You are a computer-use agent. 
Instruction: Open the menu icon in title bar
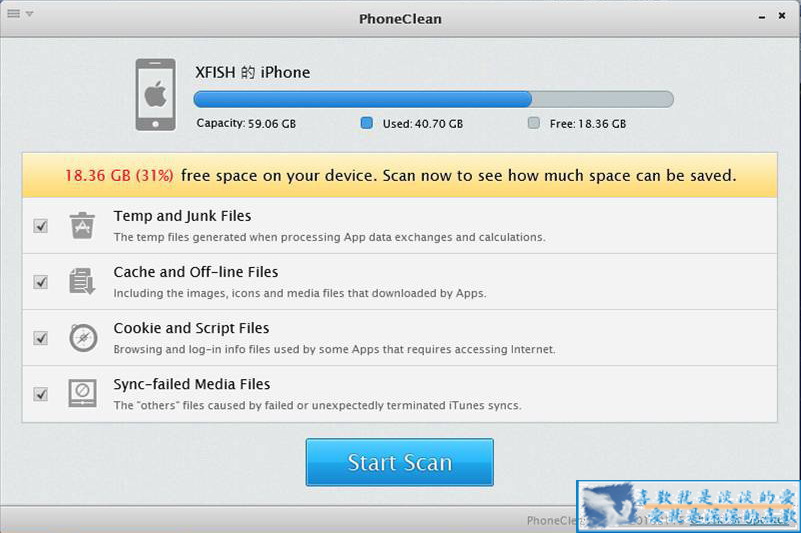14,14
